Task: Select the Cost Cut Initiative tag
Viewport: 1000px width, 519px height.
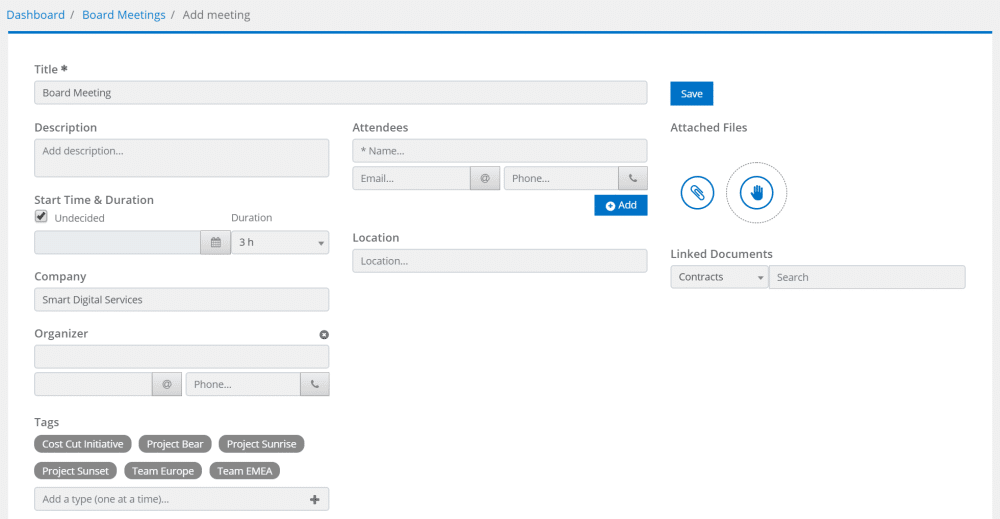Action: 83,444
